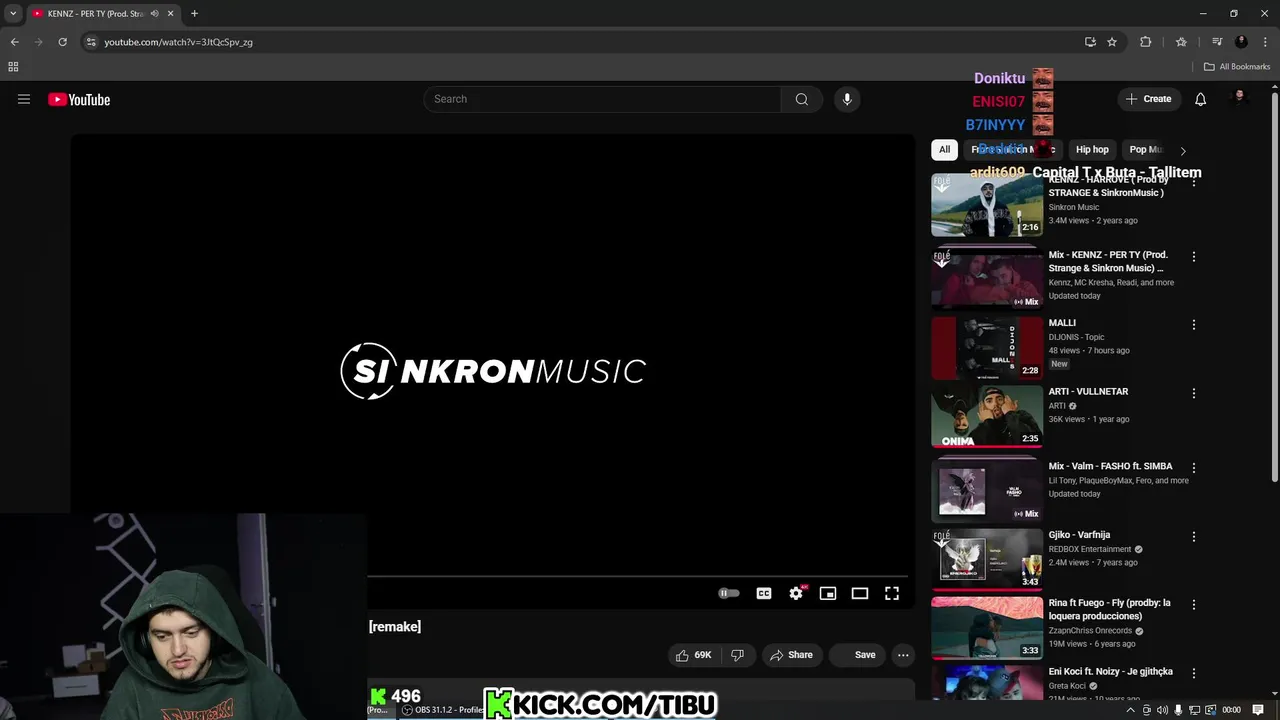Open YouTube notifications bell
The image size is (1280, 720).
tap(1200, 99)
